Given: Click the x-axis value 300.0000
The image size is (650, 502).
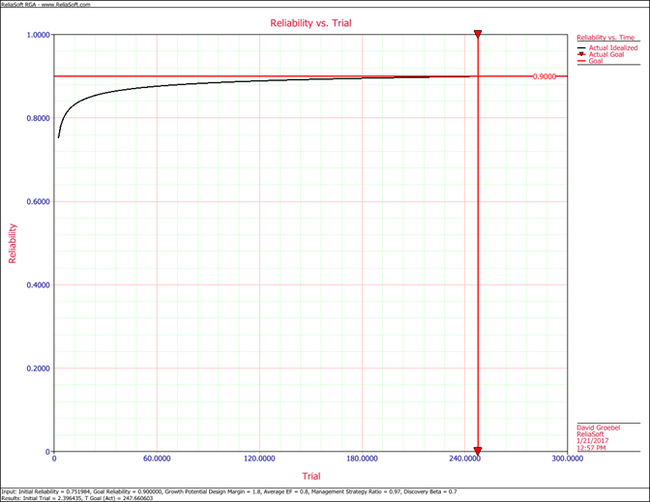Looking at the screenshot, I should tap(568, 458).
